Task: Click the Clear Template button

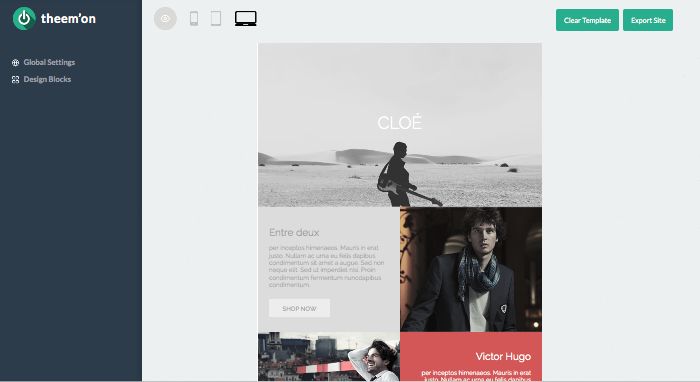Action: [587, 20]
